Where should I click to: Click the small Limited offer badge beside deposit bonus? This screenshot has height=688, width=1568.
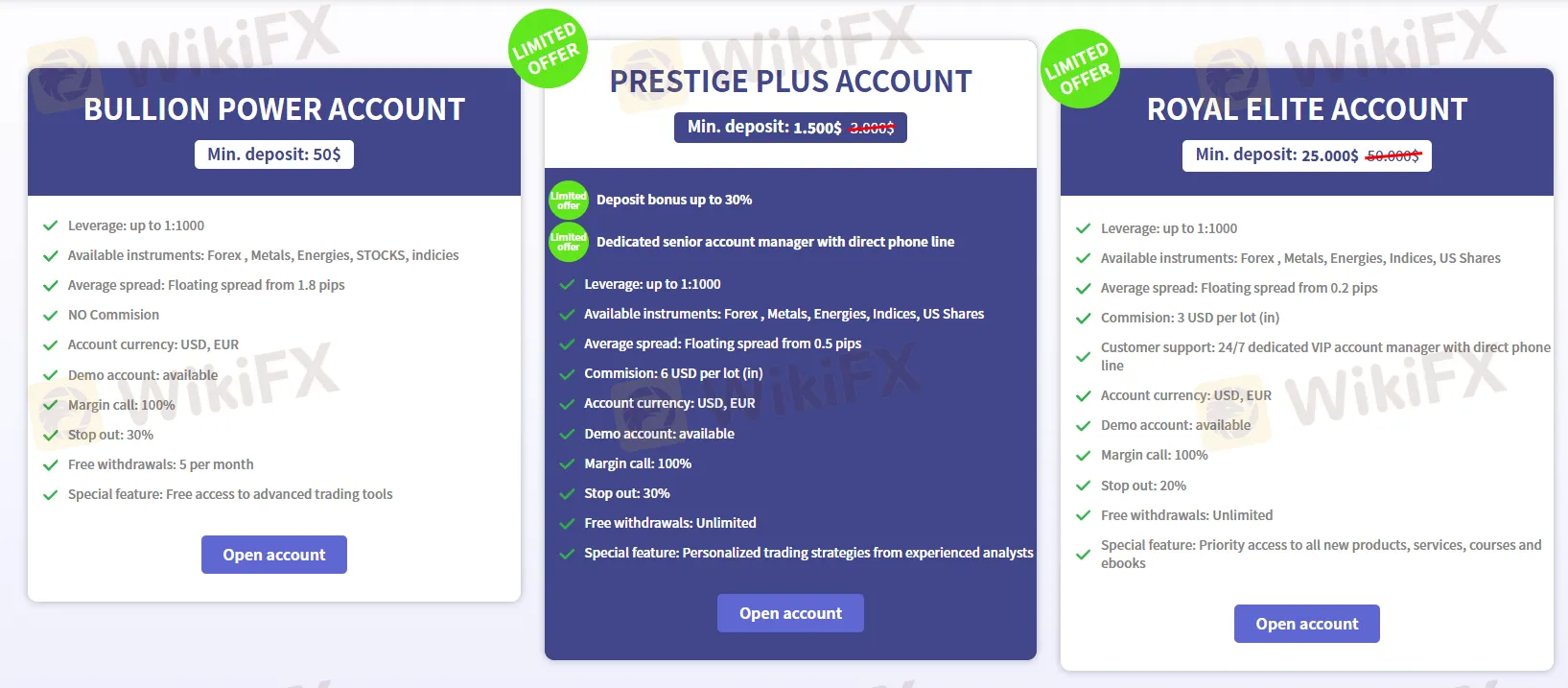click(x=568, y=200)
